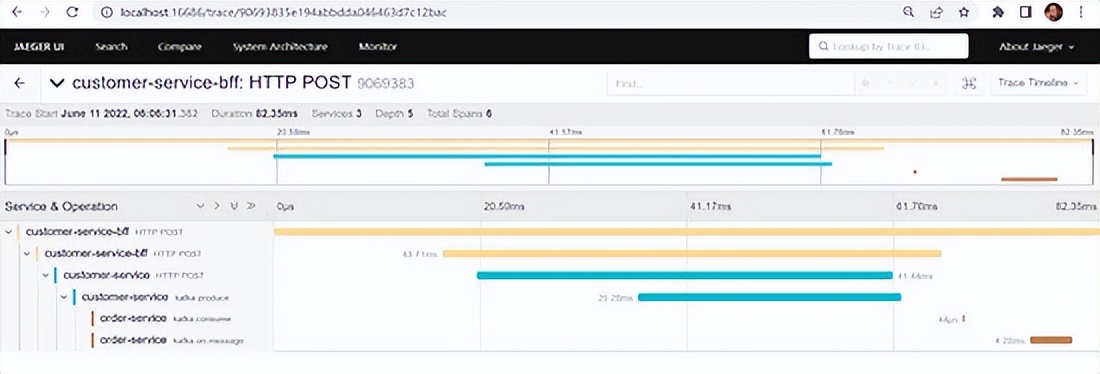Click the trace title customer-service-bff: HTTP POST
The width and height of the screenshot is (1100, 374).
[x=211, y=83]
